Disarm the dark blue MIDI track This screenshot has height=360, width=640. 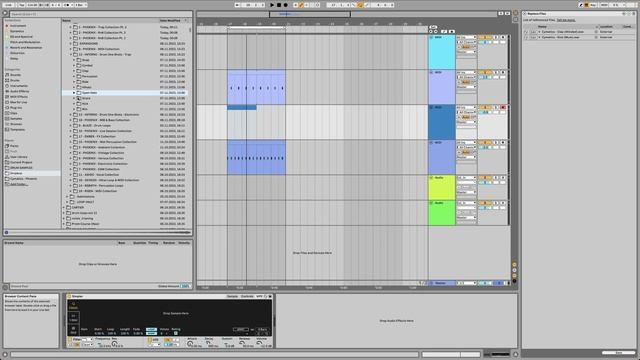[503, 107]
